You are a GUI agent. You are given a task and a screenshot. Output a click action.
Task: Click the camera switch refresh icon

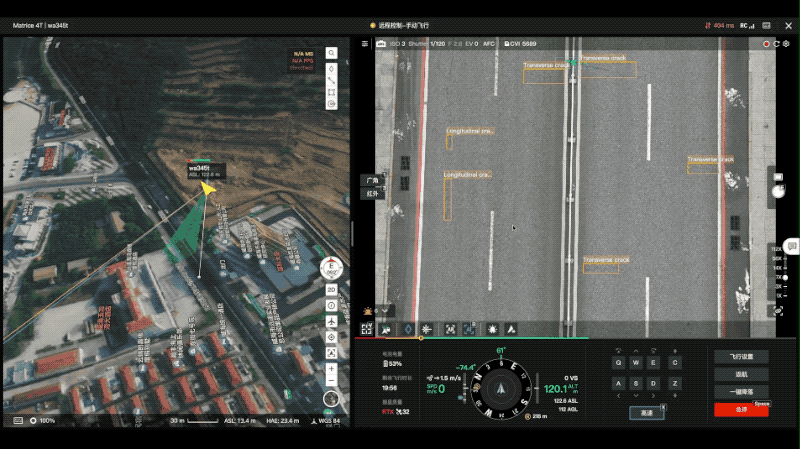[776, 44]
